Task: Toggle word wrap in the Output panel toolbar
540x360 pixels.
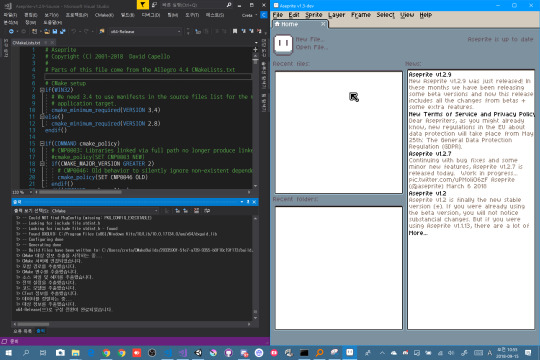Action: (207, 211)
